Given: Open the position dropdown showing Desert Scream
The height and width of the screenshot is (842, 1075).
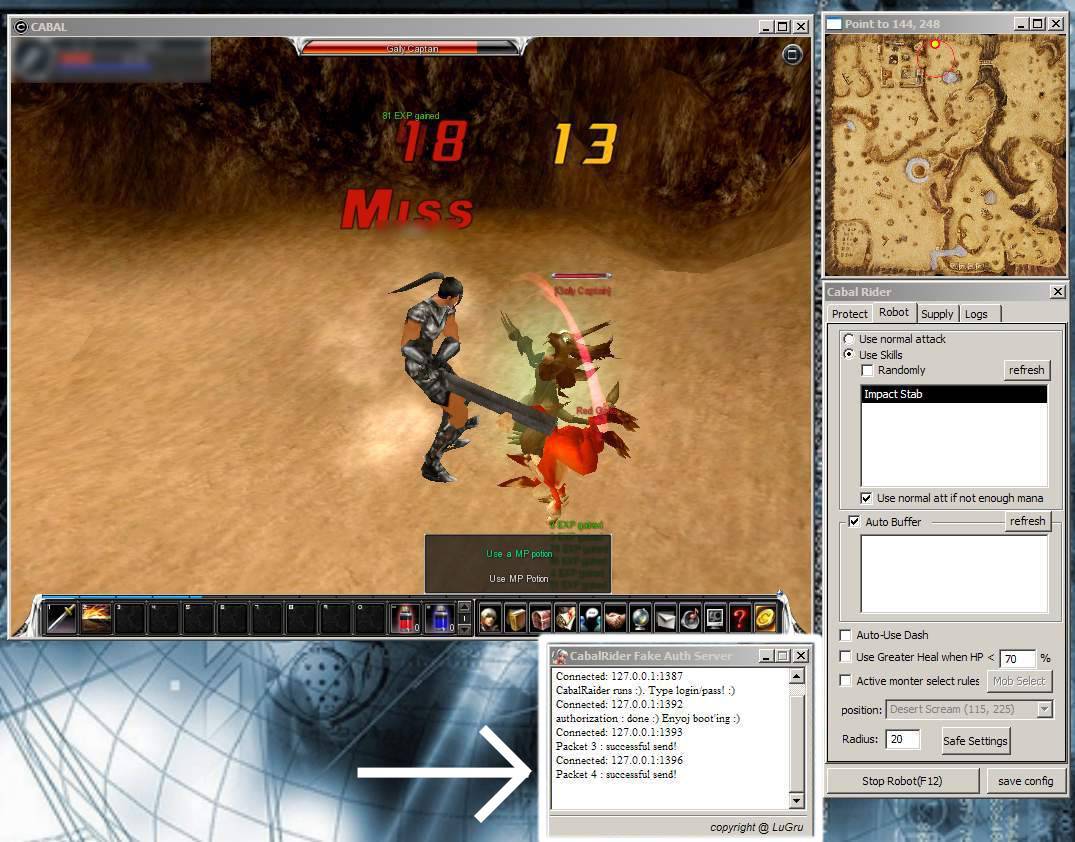Looking at the screenshot, I should click(969, 709).
